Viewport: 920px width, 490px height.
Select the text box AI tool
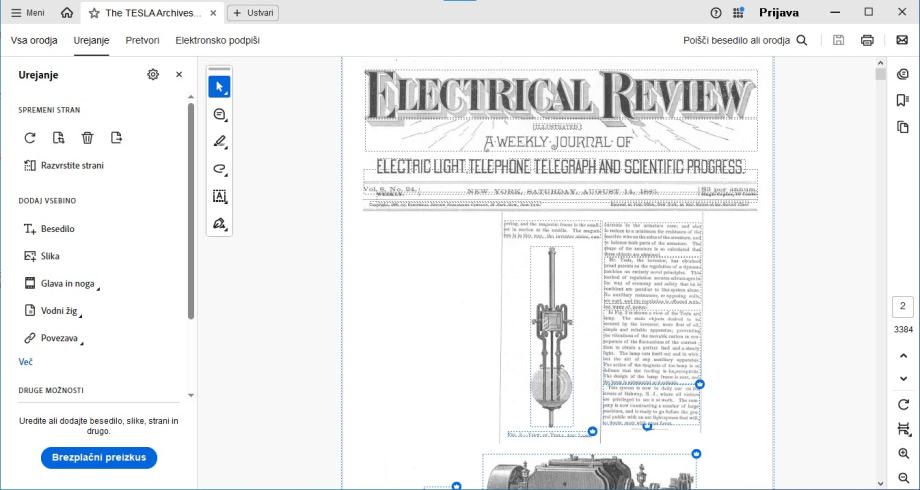[x=219, y=197]
